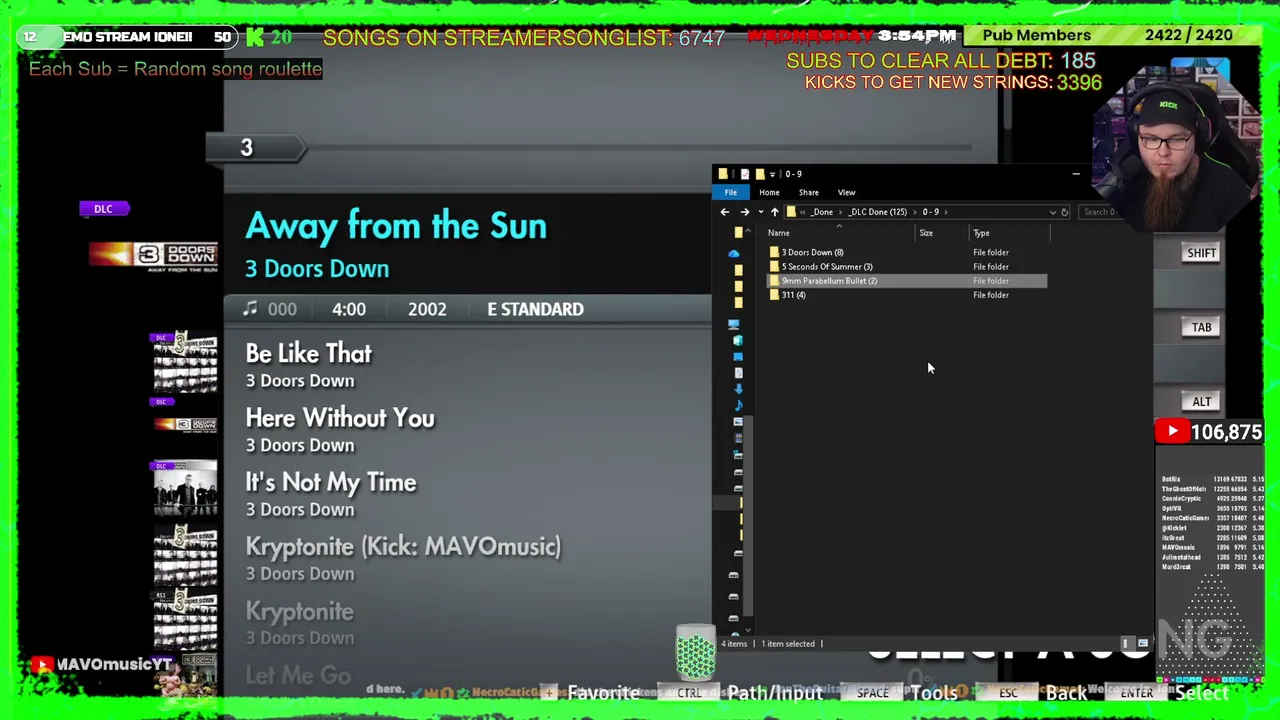Click the DLC badge in song list
The image size is (1280, 720).
pyautogui.click(x=103, y=209)
